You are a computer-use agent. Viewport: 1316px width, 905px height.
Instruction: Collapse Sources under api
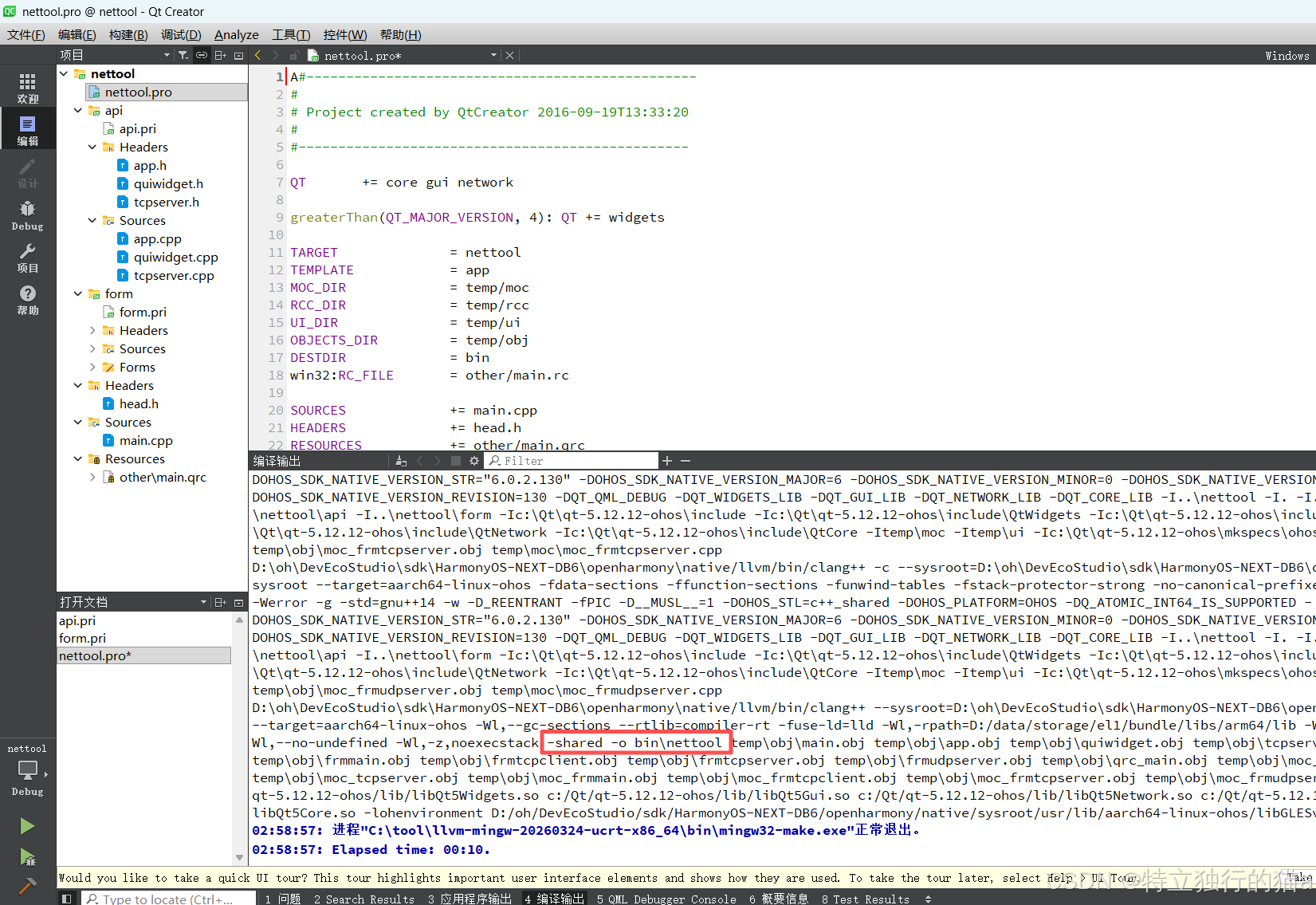tap(92, 220)
